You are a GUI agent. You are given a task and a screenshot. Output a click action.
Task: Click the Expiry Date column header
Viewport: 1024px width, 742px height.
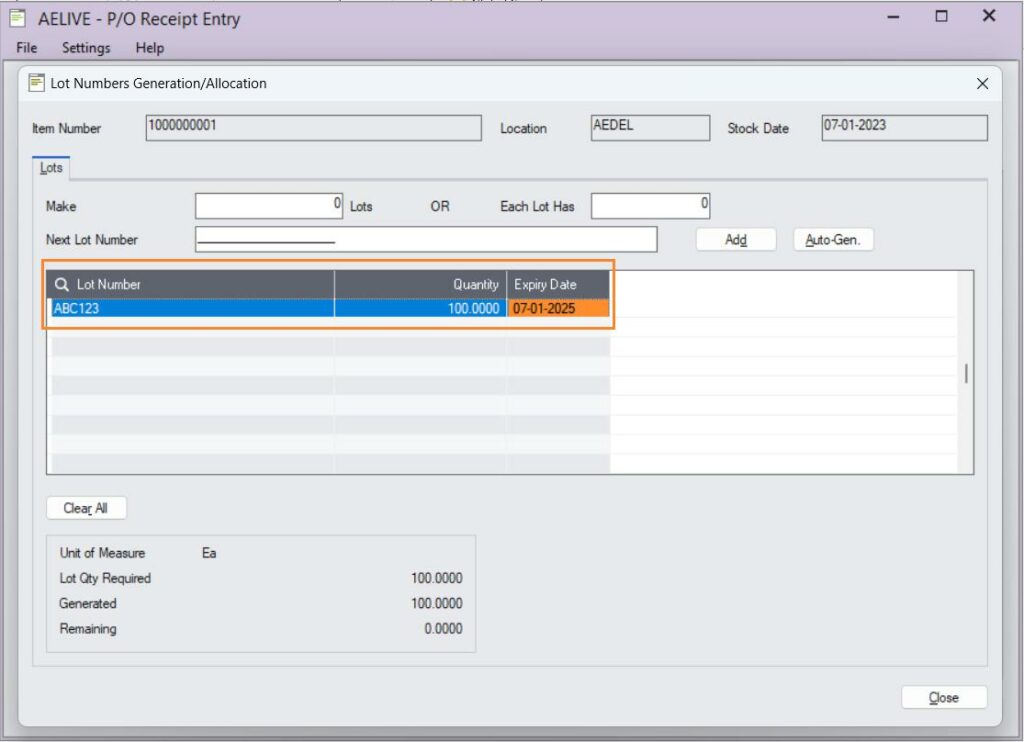coord(544,284)
